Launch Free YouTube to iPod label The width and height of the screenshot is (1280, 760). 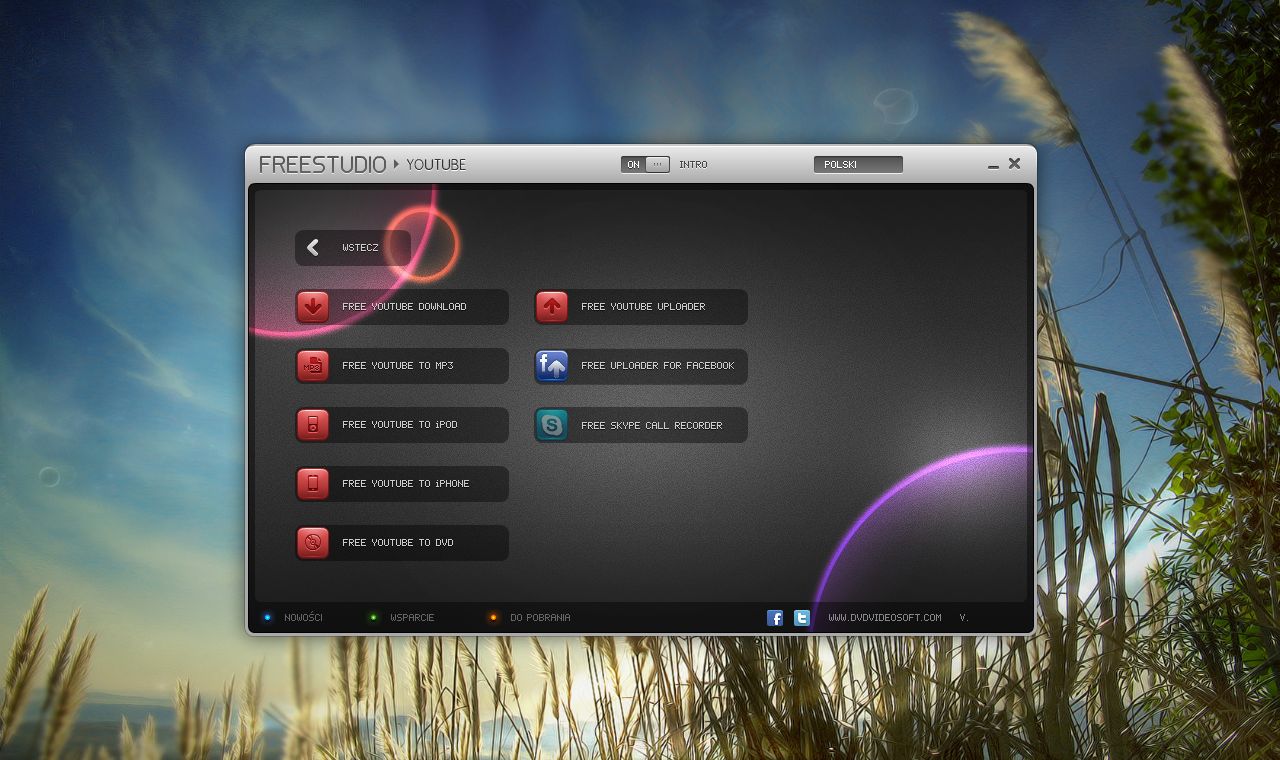pyautogui.click(x=400, y=425)
